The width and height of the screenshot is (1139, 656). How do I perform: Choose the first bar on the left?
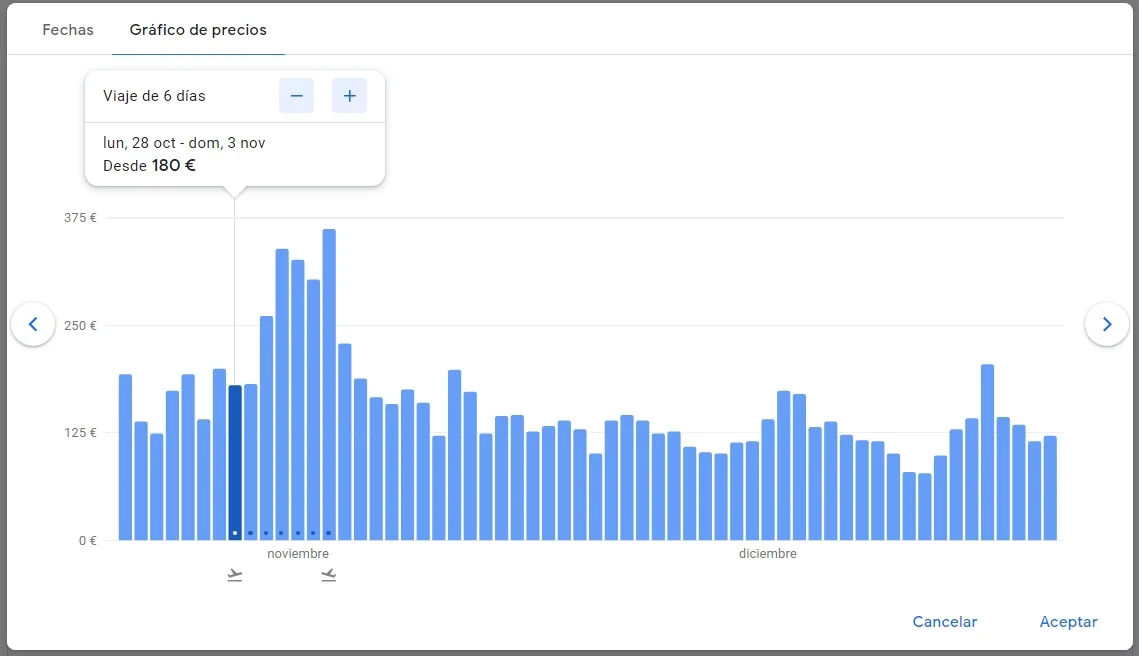[125, 457]
